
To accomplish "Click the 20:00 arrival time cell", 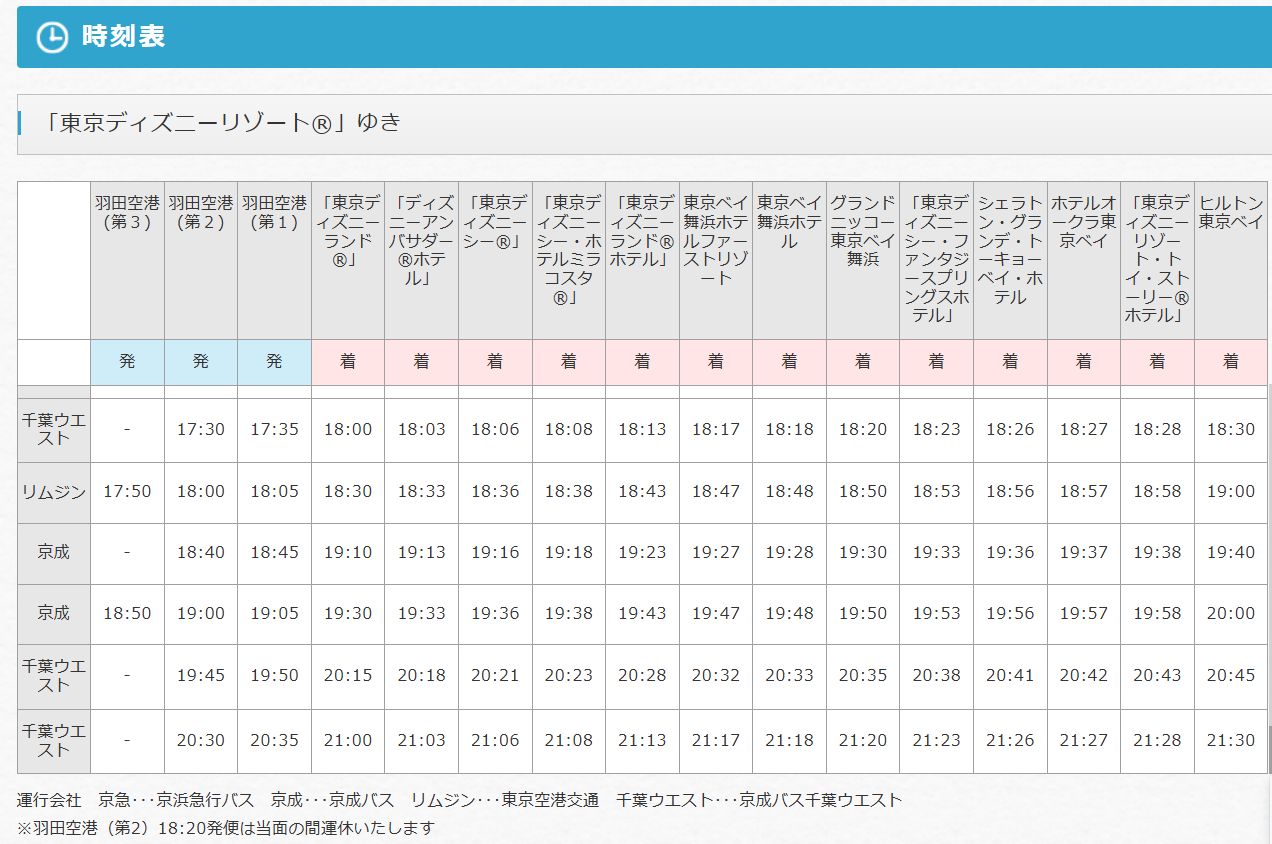I will pos(1231,614).
